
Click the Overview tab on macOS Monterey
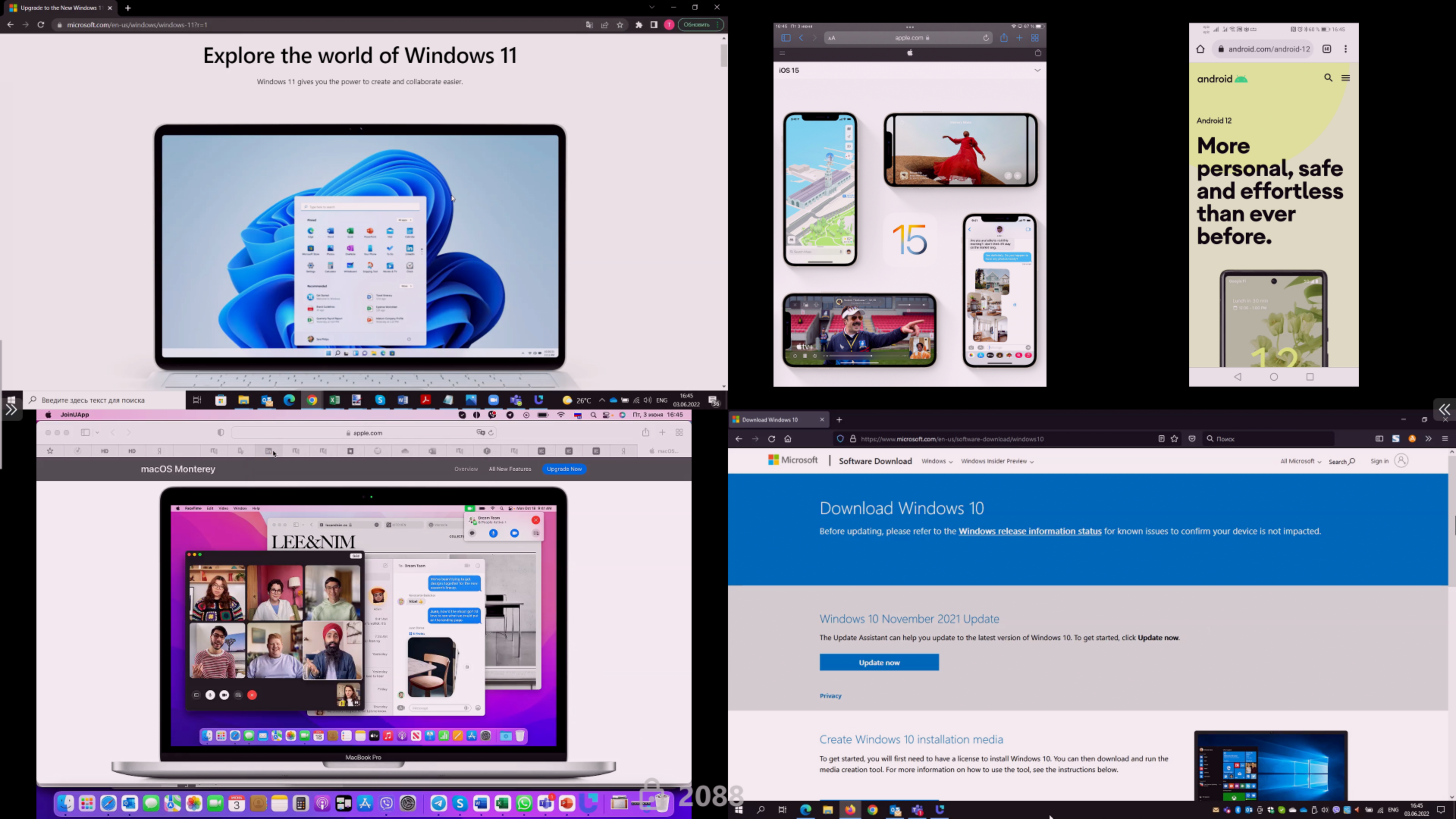466,469
